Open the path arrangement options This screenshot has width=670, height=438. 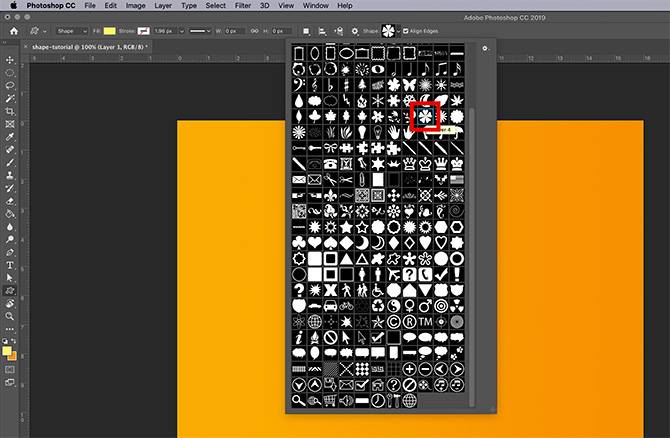338,31
